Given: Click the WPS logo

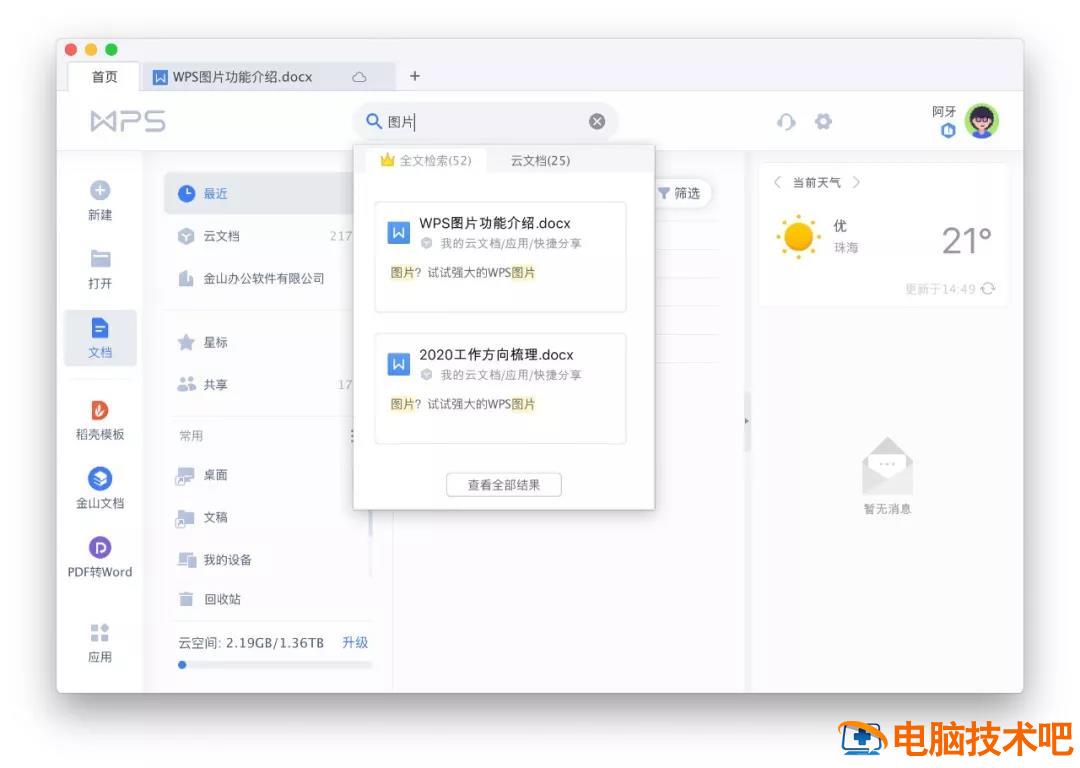Looking at the screenshot, I should pos(128,121).
